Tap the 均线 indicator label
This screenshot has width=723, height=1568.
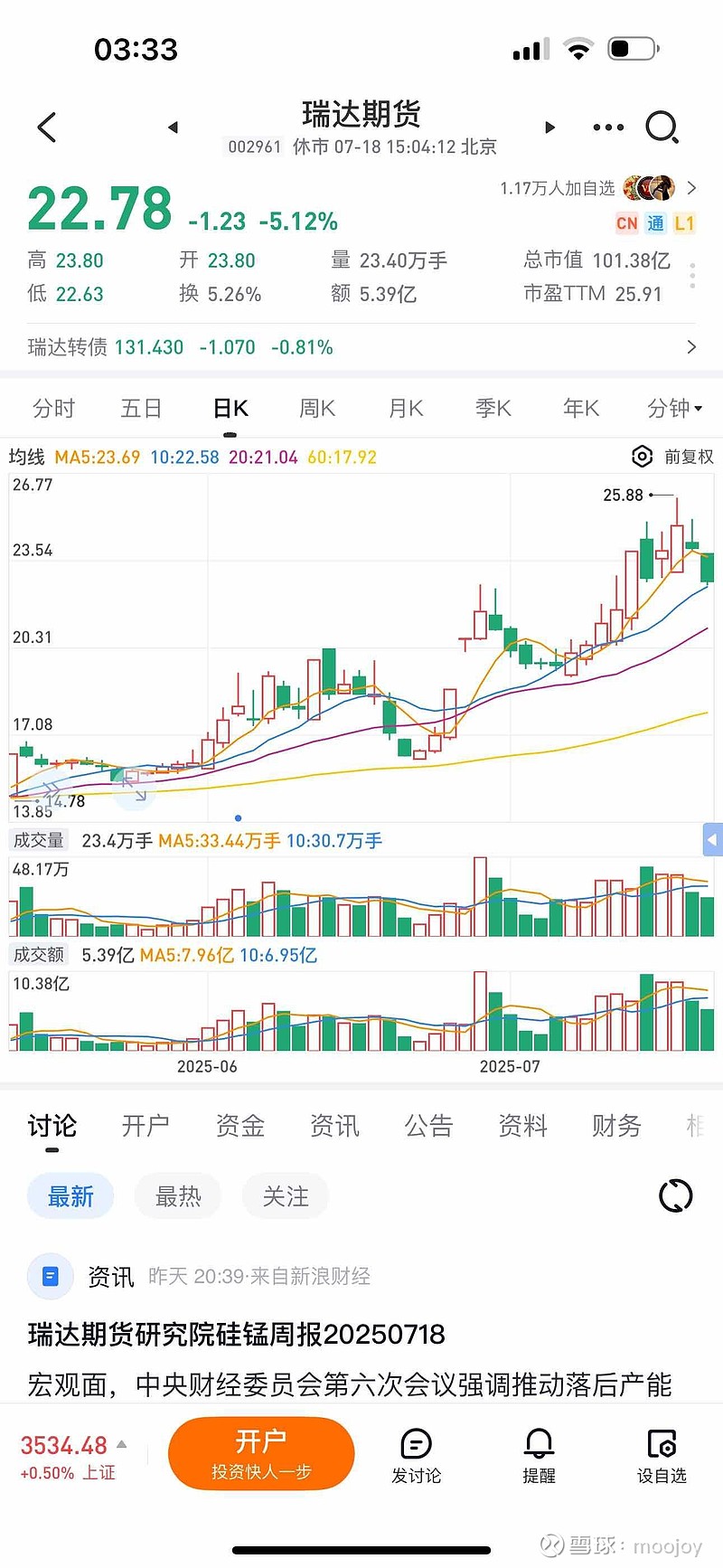pos(26,457)
